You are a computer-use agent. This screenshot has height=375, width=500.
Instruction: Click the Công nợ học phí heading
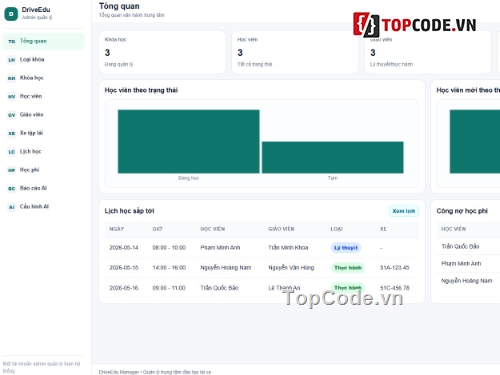click(462, 211)
